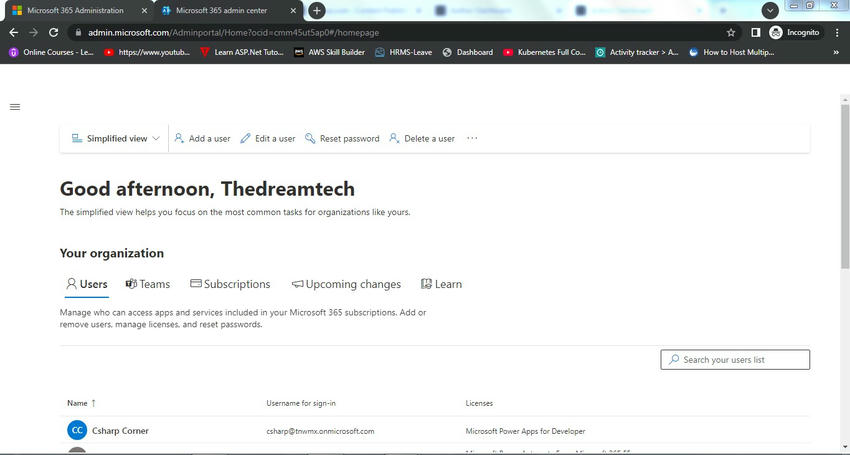The image size is (850, 455).
Task: Open the more actions ellipsis
Action: pyautogui.click(x=472, y=138)
